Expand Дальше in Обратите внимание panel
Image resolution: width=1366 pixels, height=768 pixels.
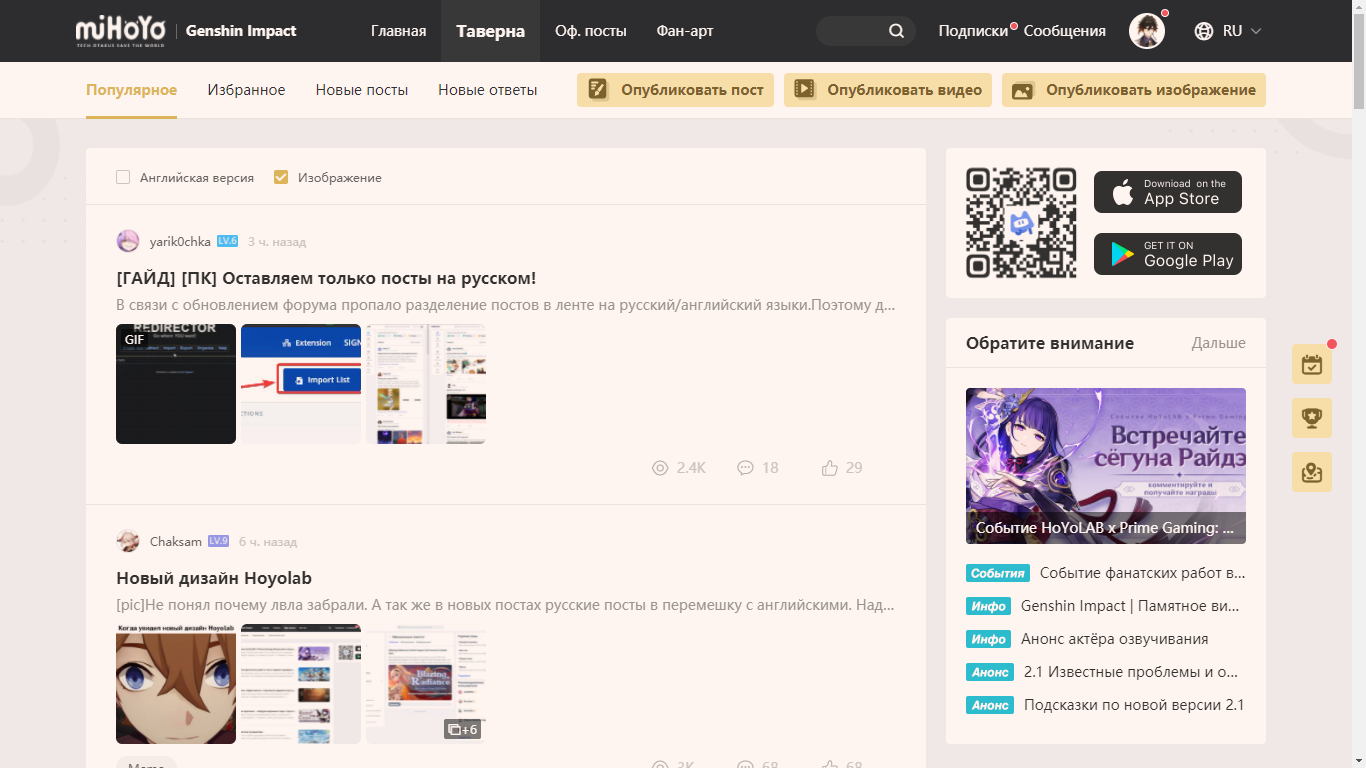pyautogui.click(x=1218, y=343)
